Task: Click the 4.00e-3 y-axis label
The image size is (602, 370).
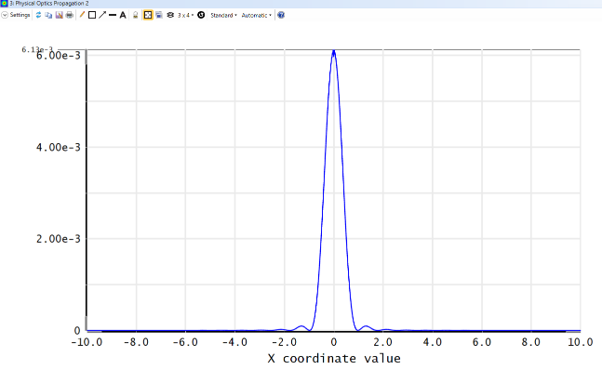Action: coord(58,147)
